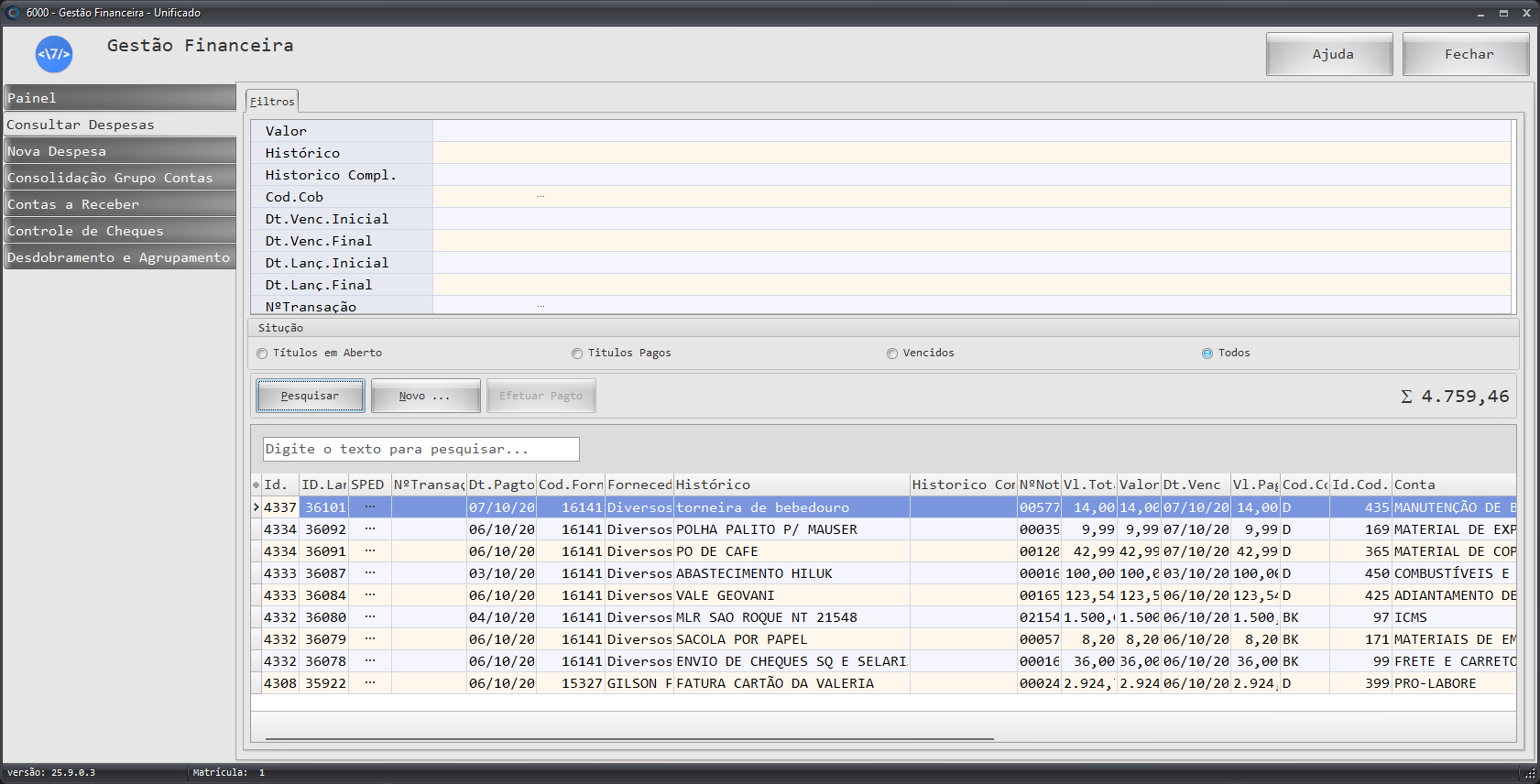Click the row indicator arrow on the first row
The height and width of the screenshot is (784, 1540).
point(257,507)
